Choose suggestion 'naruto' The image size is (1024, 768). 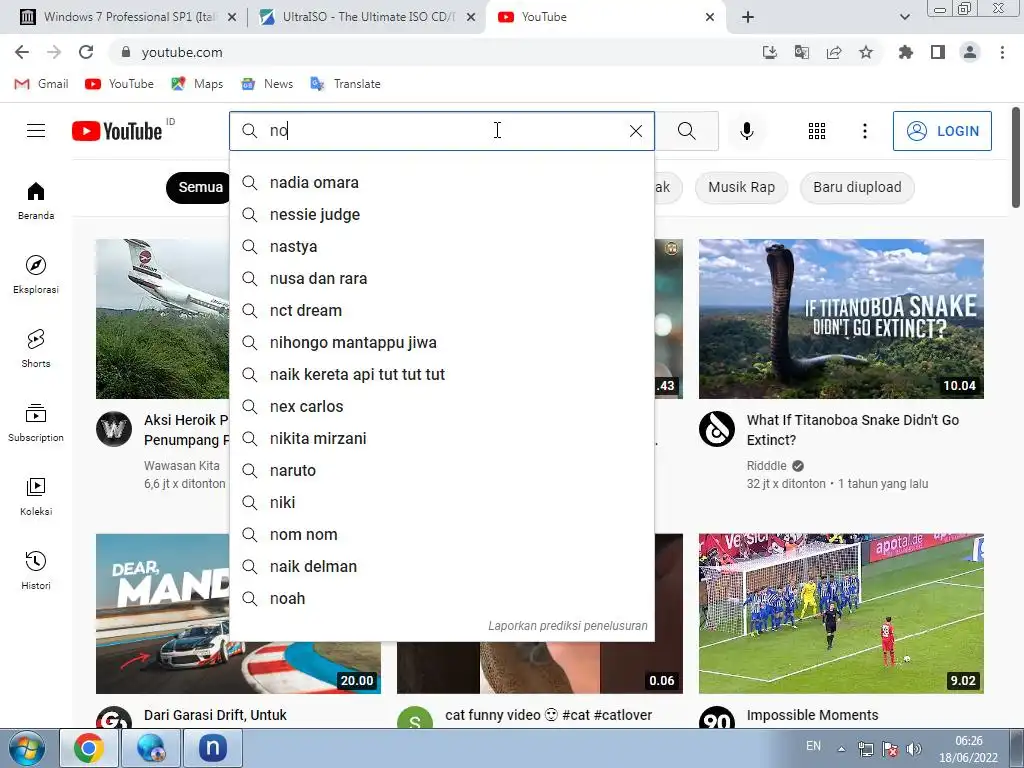click(x=442, y=470)
